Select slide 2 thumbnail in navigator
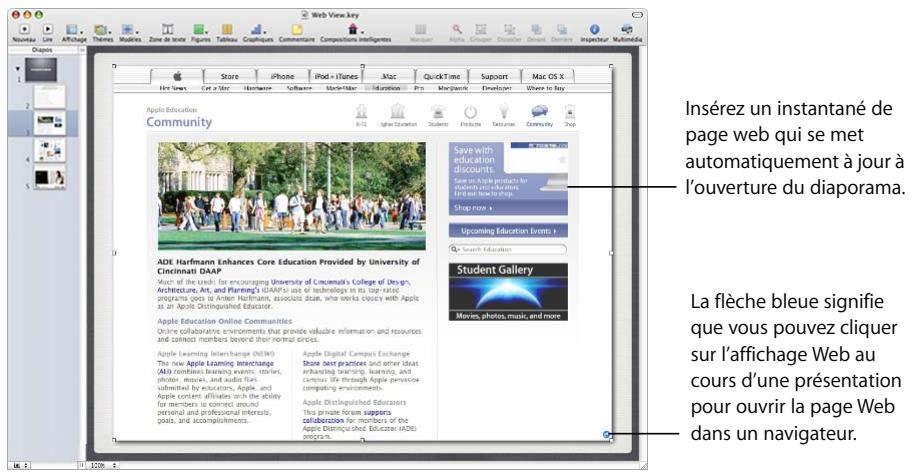The image size is (912, 473). (x=49, y=96)
